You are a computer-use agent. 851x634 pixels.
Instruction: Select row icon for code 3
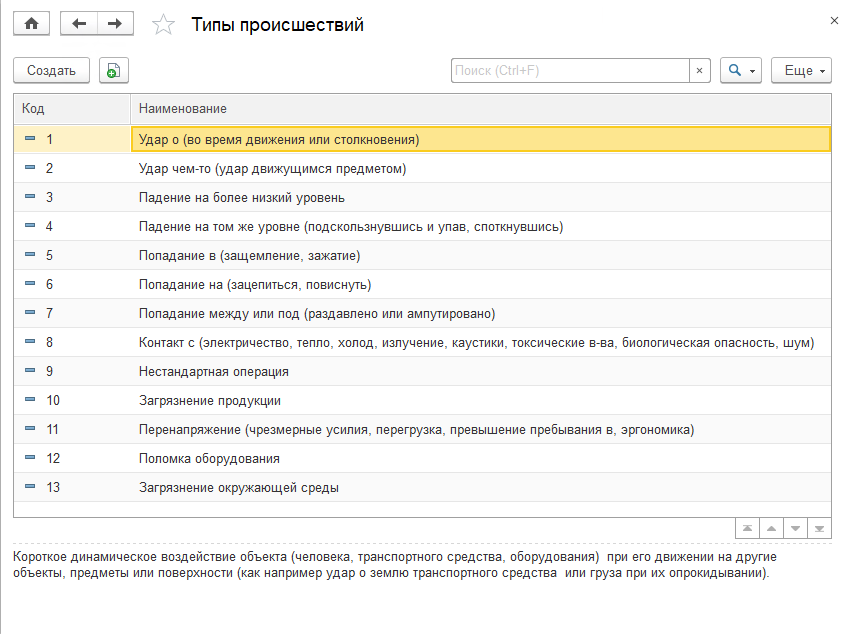tap(30, 196)
